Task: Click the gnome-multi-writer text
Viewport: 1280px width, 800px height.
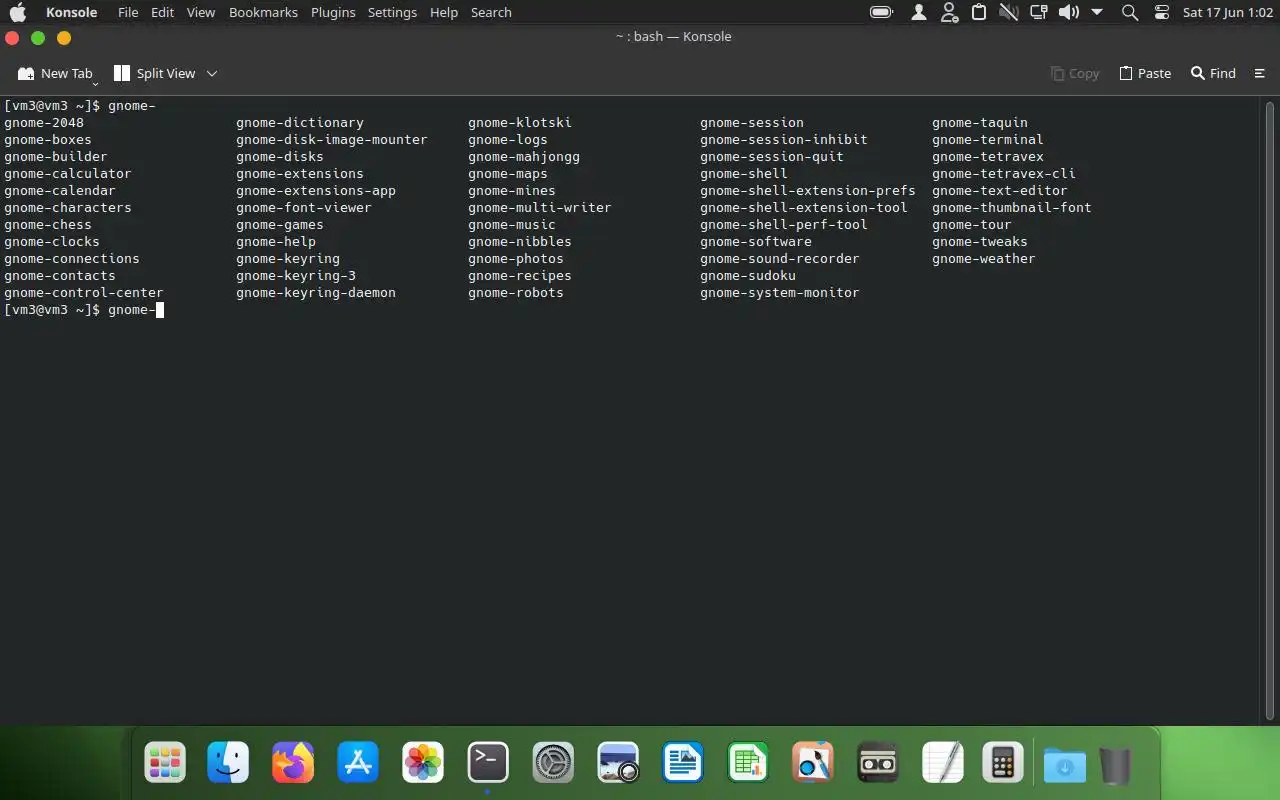Action: [539, 207]
